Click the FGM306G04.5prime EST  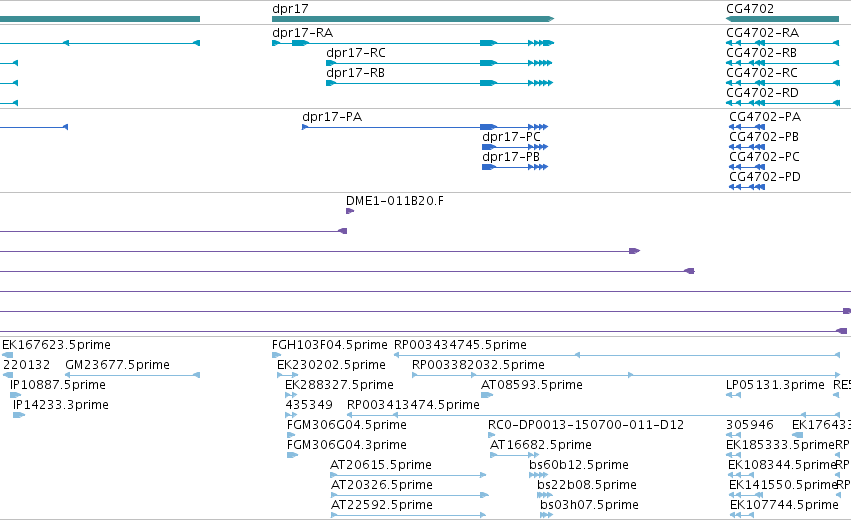(291, 435)
